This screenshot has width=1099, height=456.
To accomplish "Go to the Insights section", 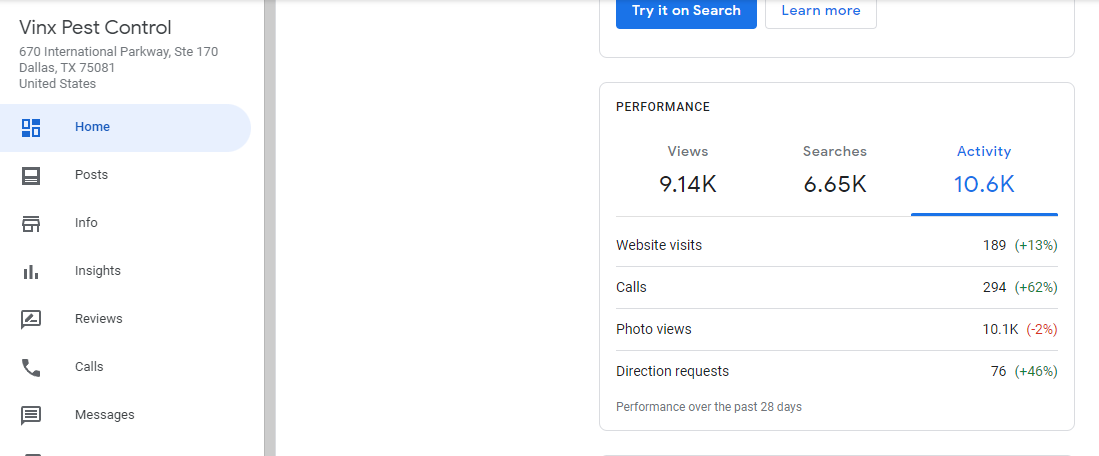I will [x=97, y=271].
